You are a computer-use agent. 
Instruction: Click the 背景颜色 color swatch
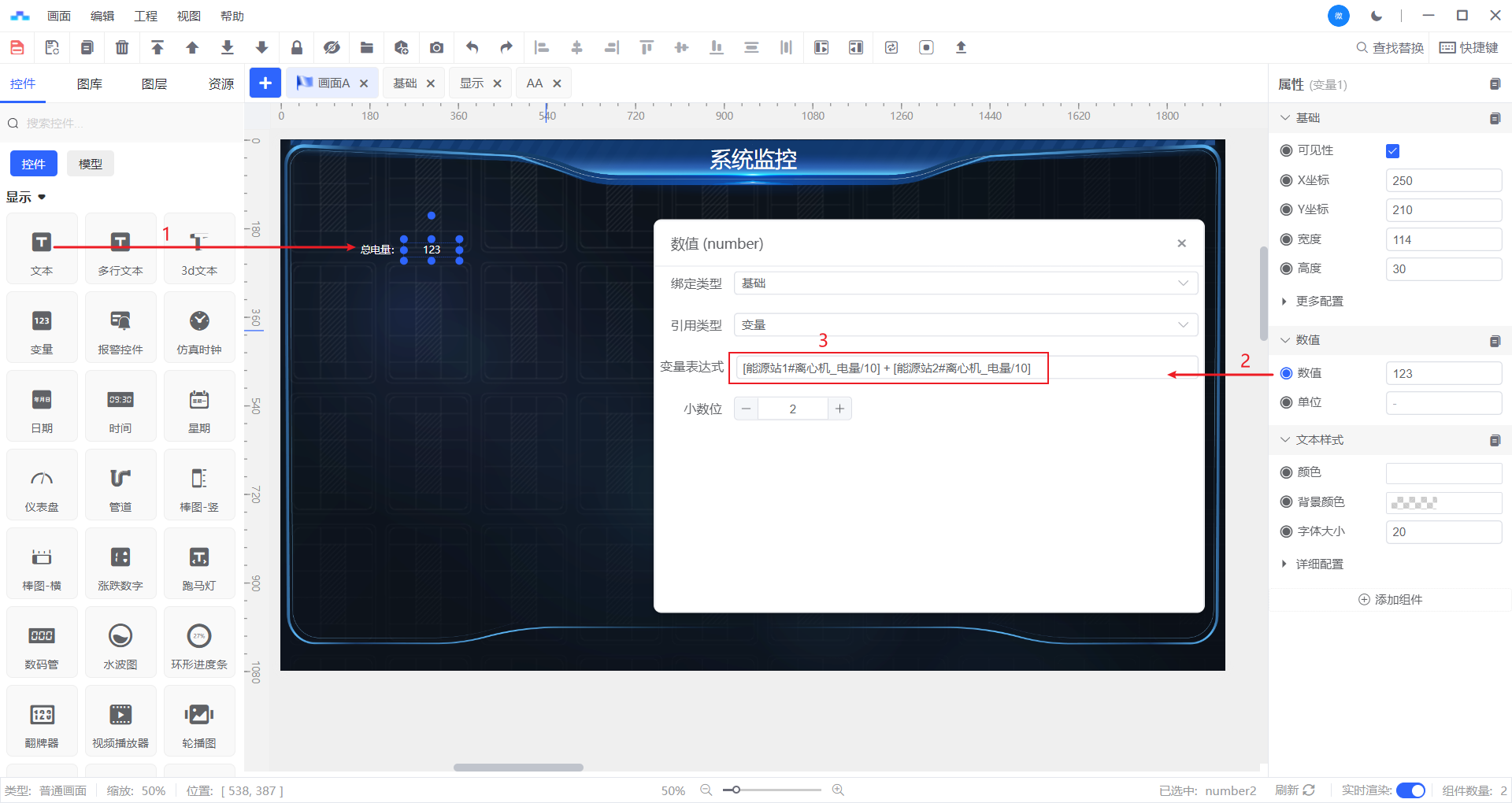[x=1443, y=502]
